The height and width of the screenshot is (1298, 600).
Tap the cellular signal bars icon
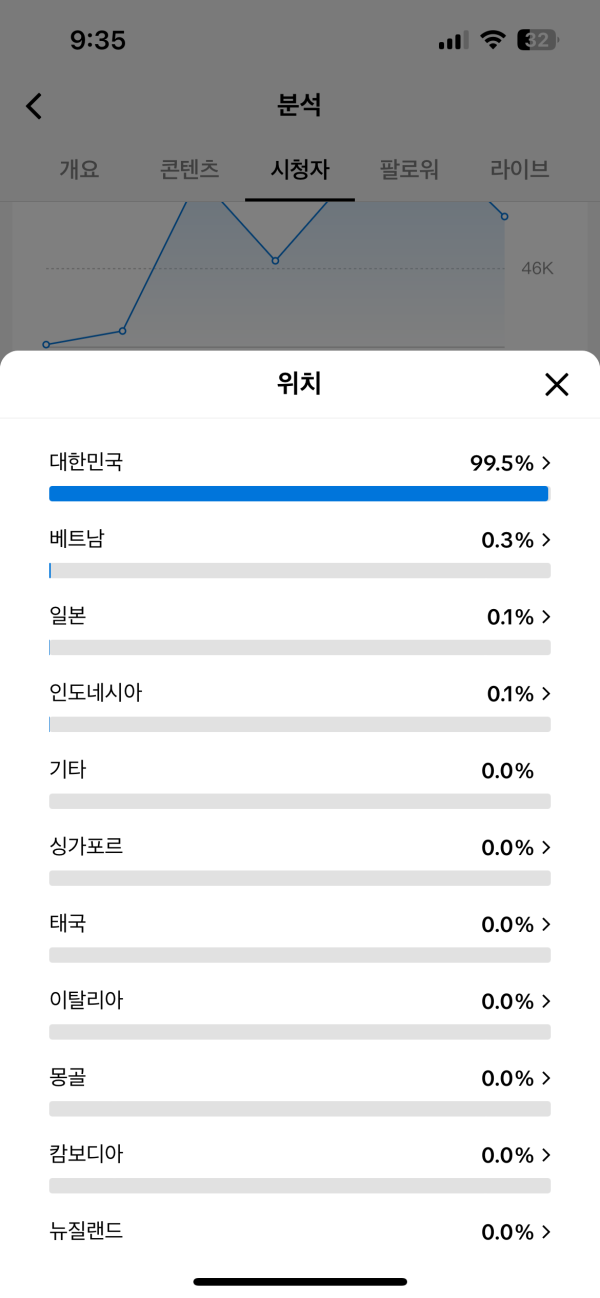[453, 41]
